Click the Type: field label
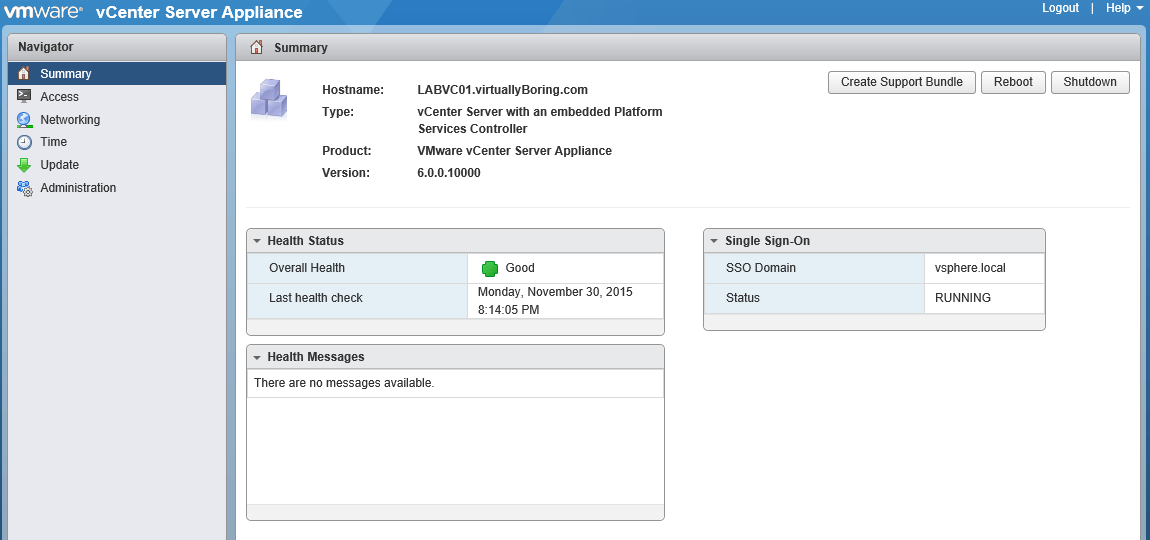The image size is (1150, 540). 338,112
